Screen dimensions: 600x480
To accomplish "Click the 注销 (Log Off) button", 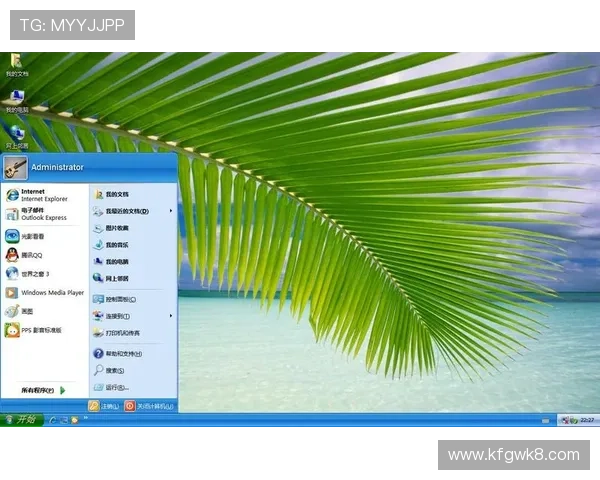I will coord(104,406).
